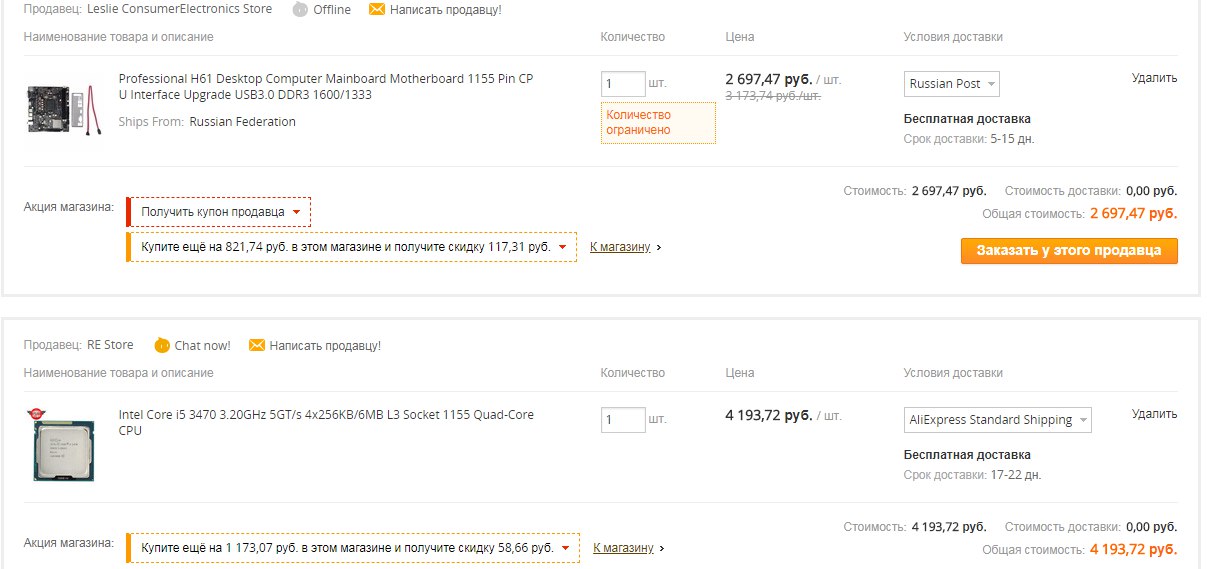Click the Intel CPU quantity input field
This screenshot has height=569, width=1207.
623,419
